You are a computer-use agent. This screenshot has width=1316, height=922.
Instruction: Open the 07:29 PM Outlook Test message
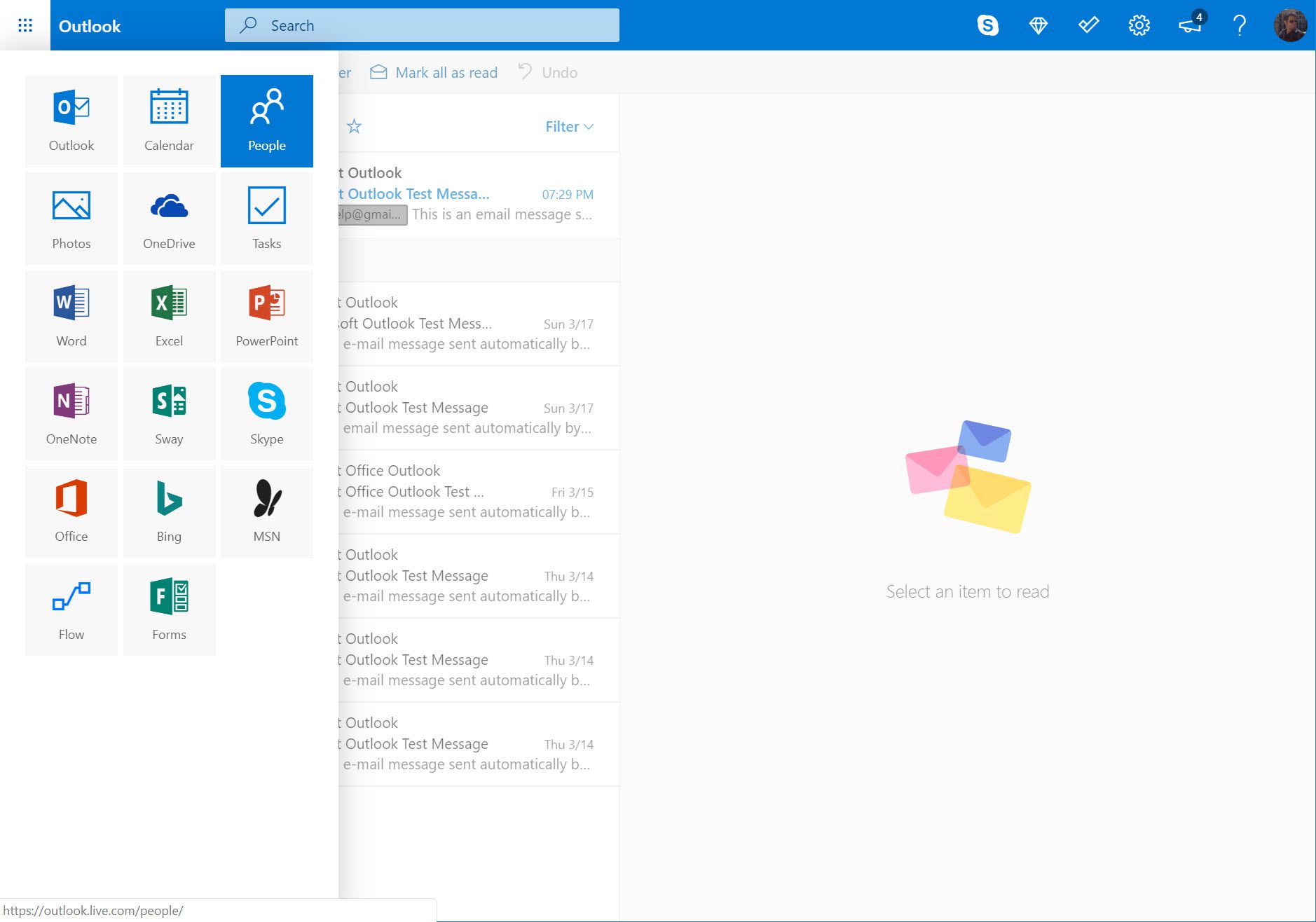pos(479,195)
